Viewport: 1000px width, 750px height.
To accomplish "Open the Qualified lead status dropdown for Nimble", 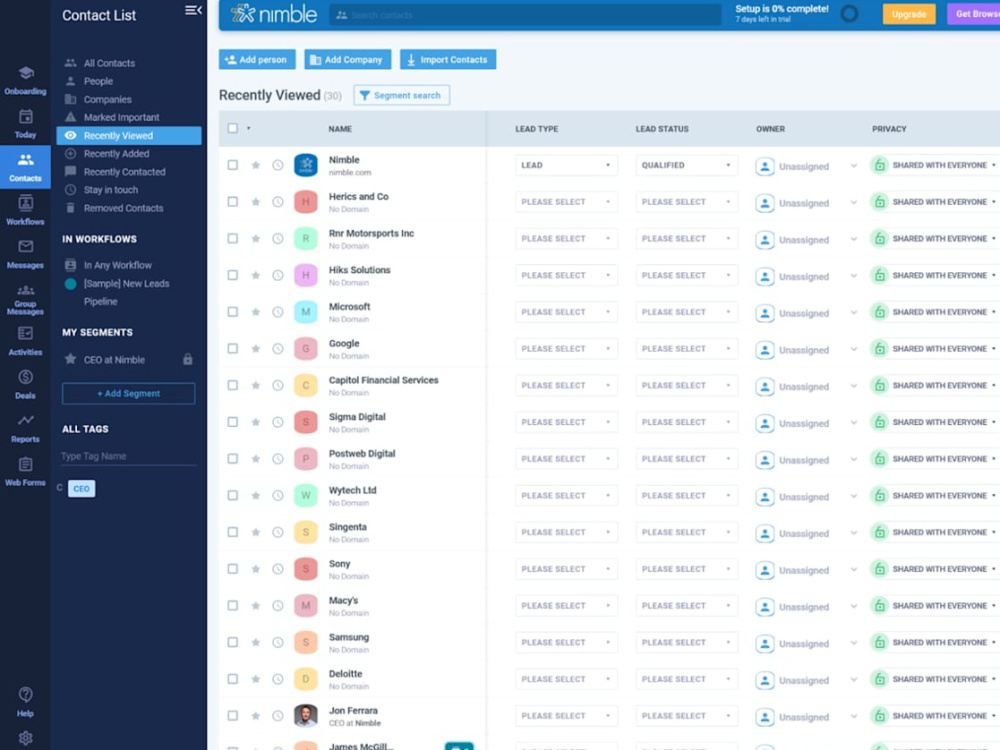I will point(686,165).
